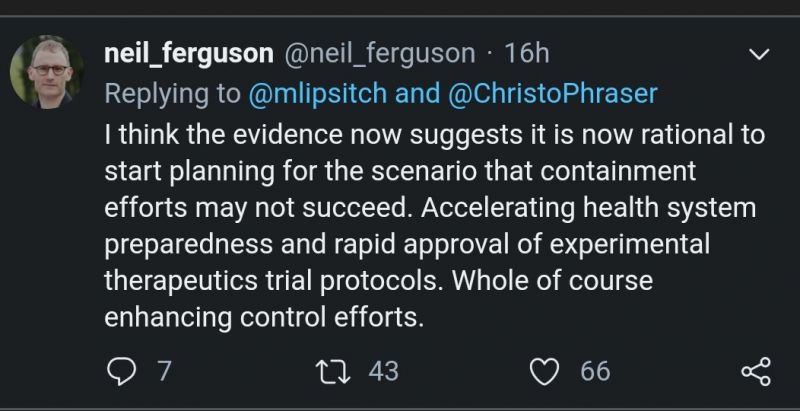Viewport: 800px width, 411px height.
Task: Open neil_ferguson's profile picture
Action: (x=47, y=73)
